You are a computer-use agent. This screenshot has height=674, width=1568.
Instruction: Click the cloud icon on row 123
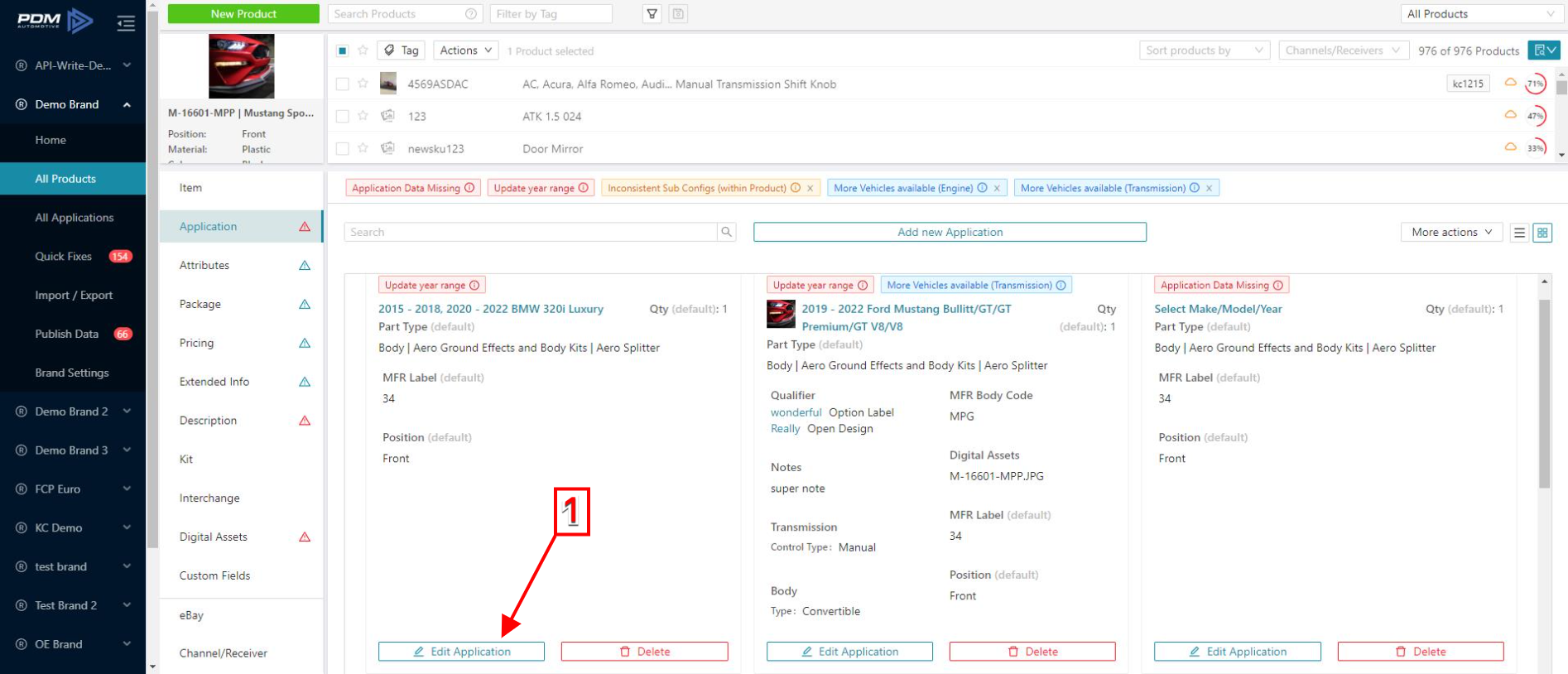click(x=1510, y=115)
